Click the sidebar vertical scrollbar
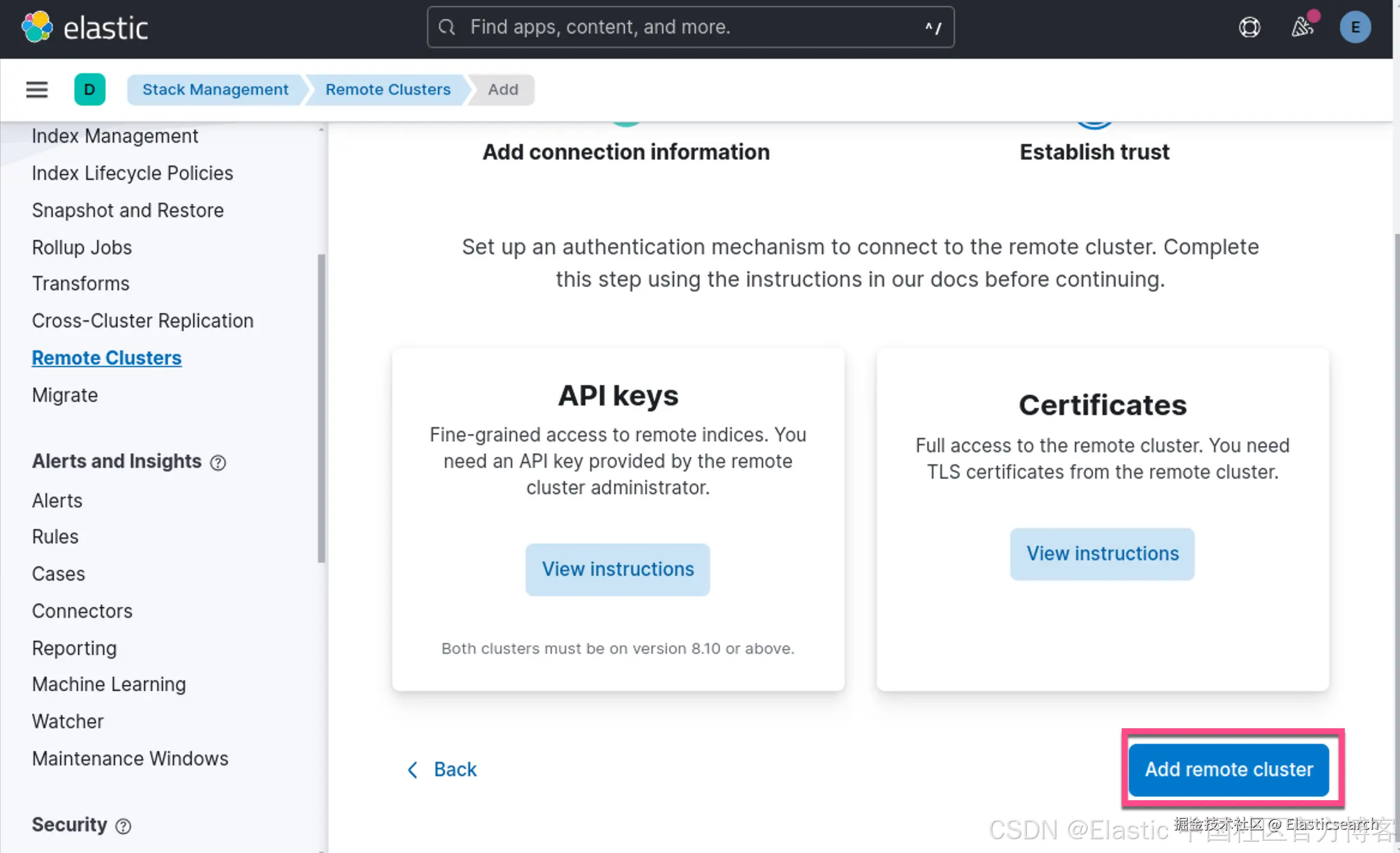Viewport: 1400px width, 853px height. (x=322, y=408)
